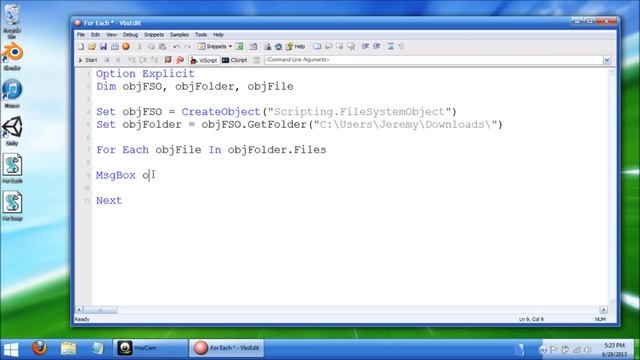Open the Tools menu
Viewport: 640px width, 360px height.
tap(201, 35)
